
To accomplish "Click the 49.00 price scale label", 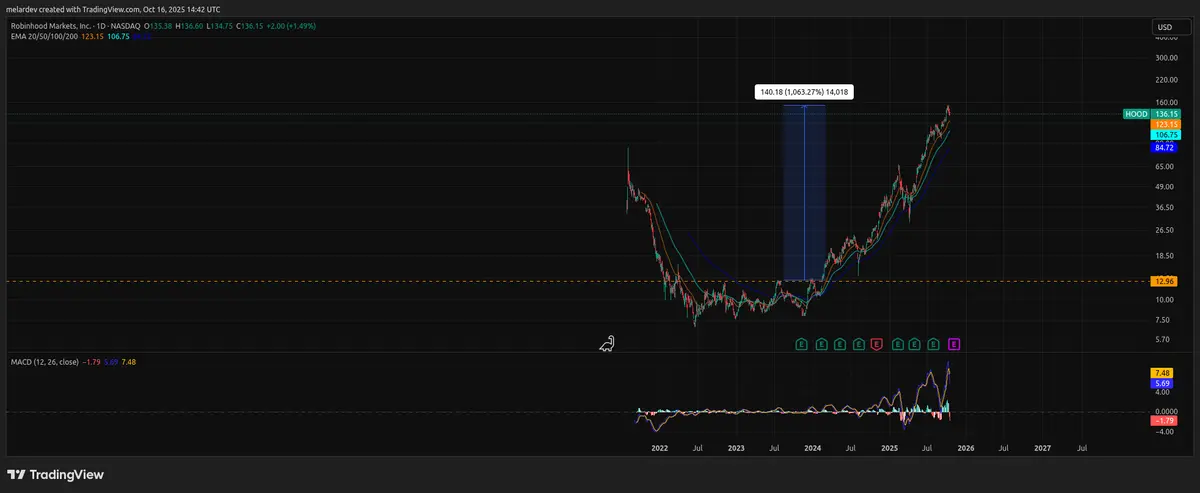I will coord(1163,187).
